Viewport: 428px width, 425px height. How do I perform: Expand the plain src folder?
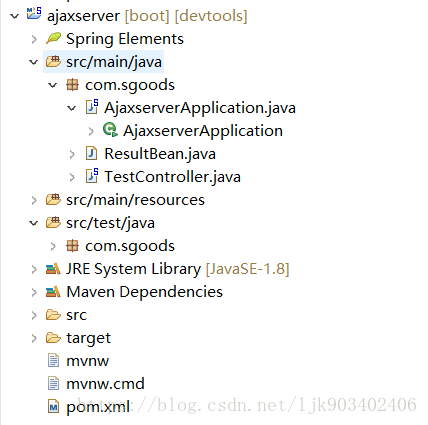[34, 315]
